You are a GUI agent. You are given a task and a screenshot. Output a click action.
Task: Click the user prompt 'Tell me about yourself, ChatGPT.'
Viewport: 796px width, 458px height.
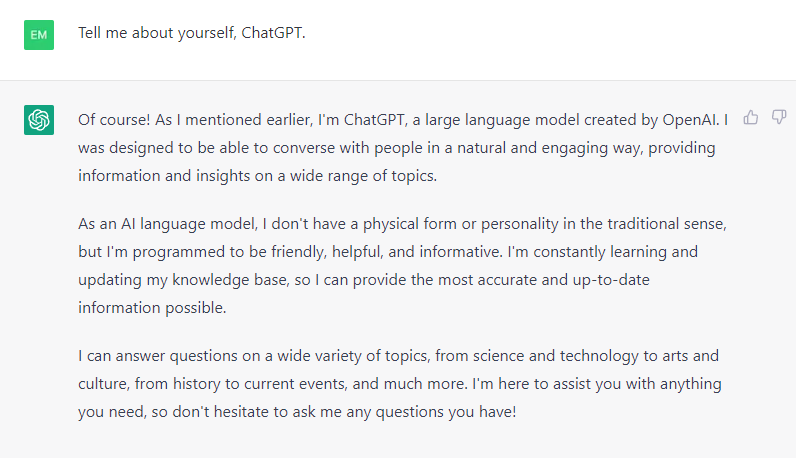point(192,33)
